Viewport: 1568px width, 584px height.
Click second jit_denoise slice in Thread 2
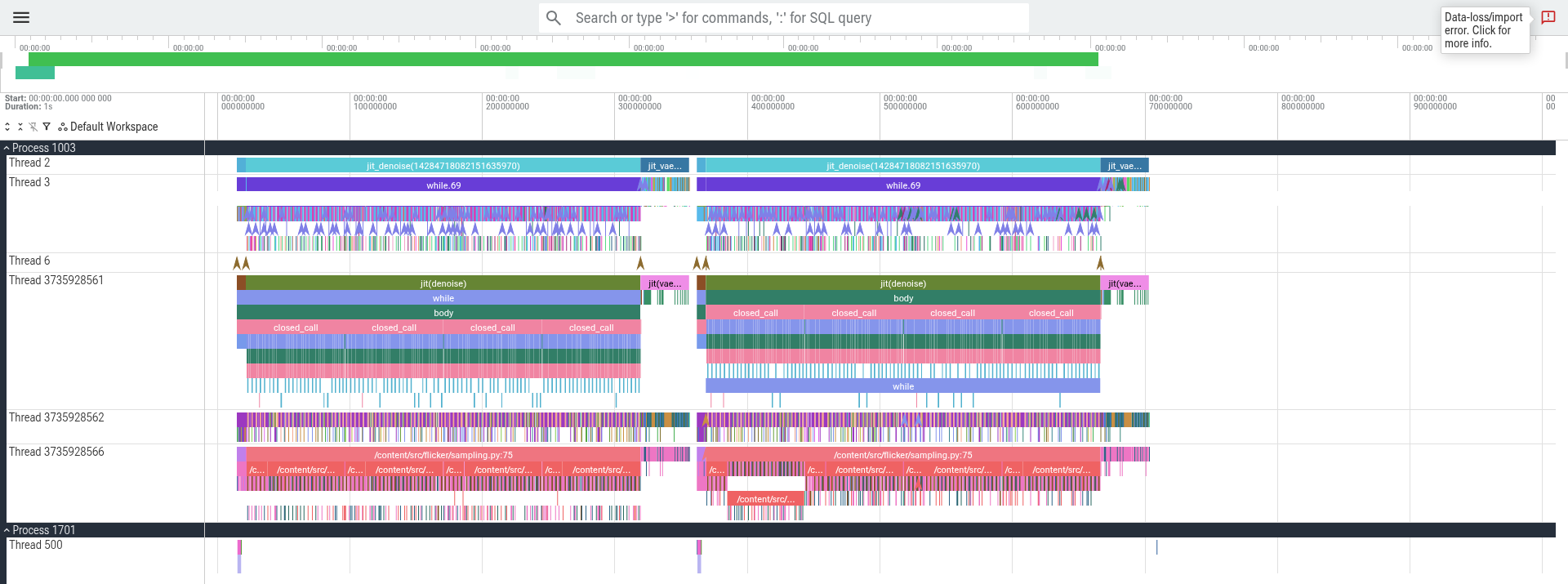[x=902, y=166]
